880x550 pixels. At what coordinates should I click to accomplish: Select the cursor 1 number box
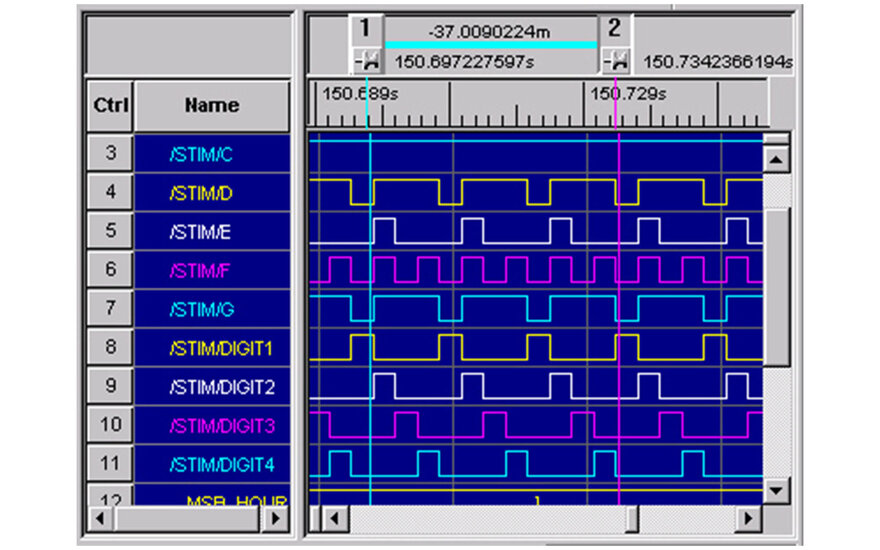click(366, 28)
